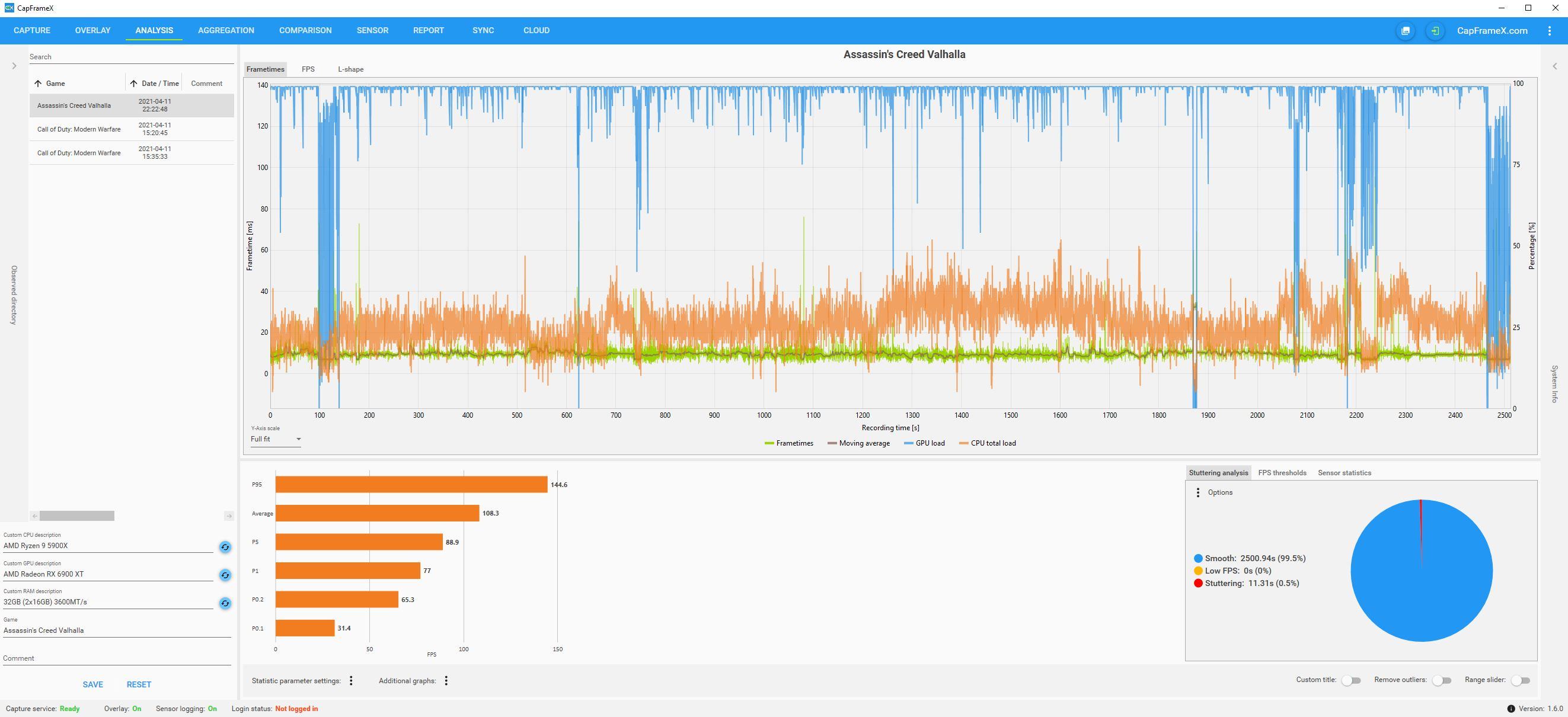Image resolution: width=1568 pixels, height=717 pixels.
Task: Open the CapFrameX.com link
Action: pyautogui.click(x=1492, y=30)
